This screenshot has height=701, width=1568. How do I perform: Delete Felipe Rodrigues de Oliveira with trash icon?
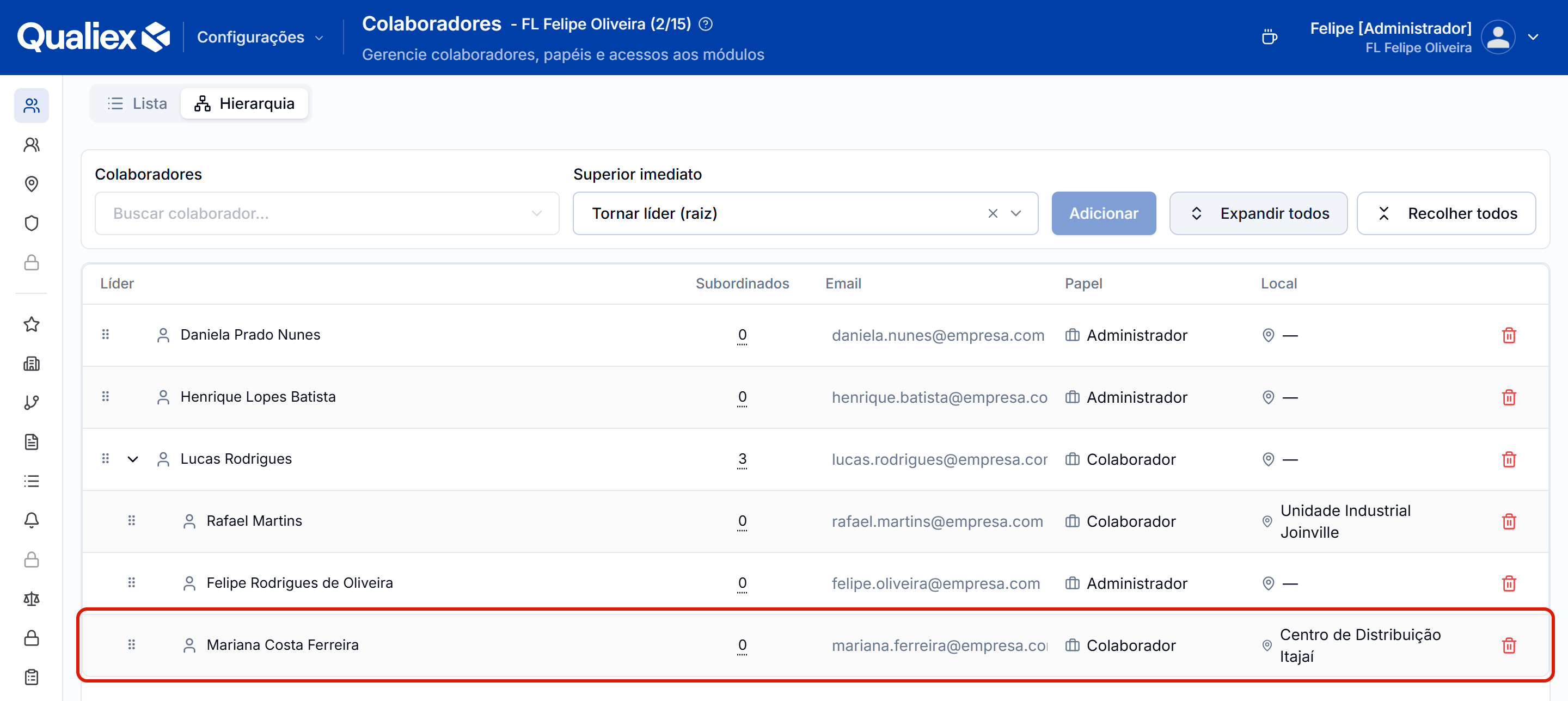click(x=1509, y=583)
